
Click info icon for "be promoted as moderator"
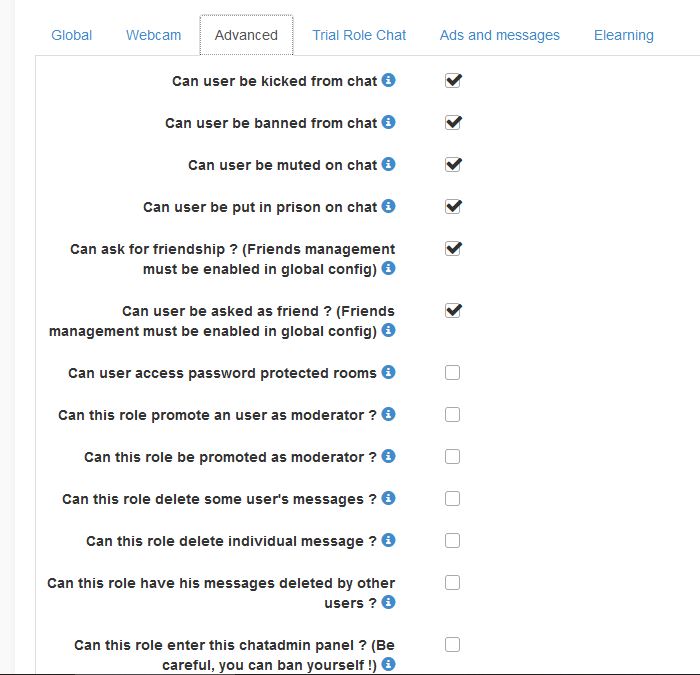pos(389,456)
